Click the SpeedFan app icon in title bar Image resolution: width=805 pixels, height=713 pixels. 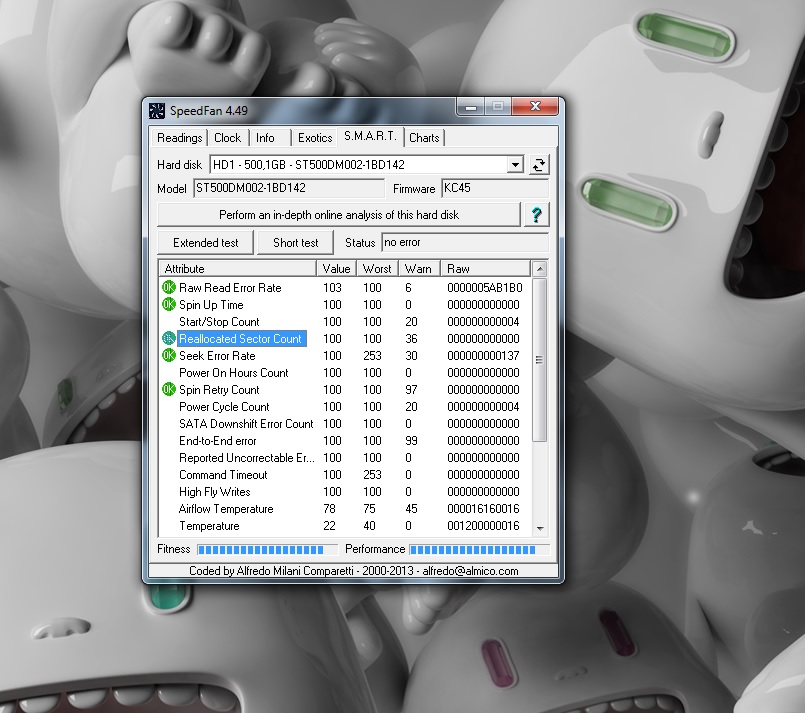157,110
